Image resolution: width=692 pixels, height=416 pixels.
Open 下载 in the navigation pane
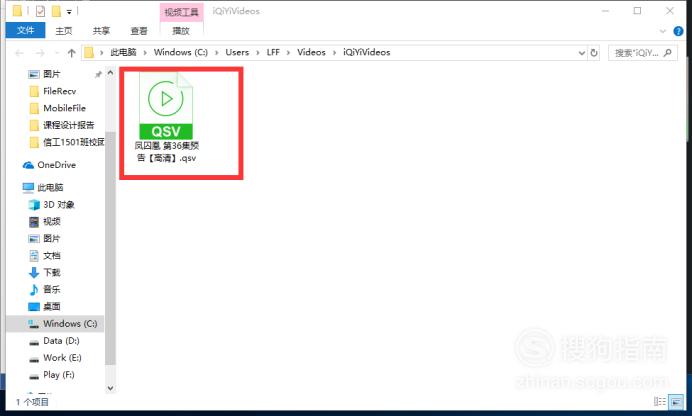52,273
